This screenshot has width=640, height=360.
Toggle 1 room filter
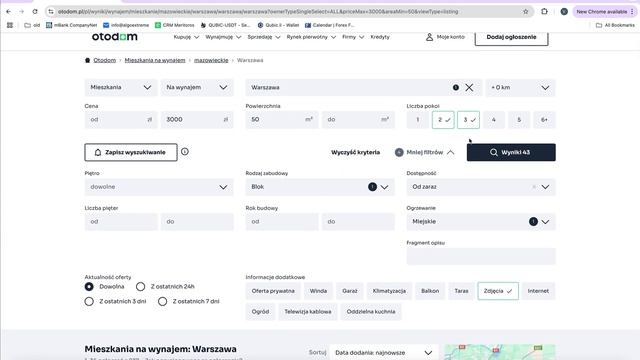tap(418, 120)
